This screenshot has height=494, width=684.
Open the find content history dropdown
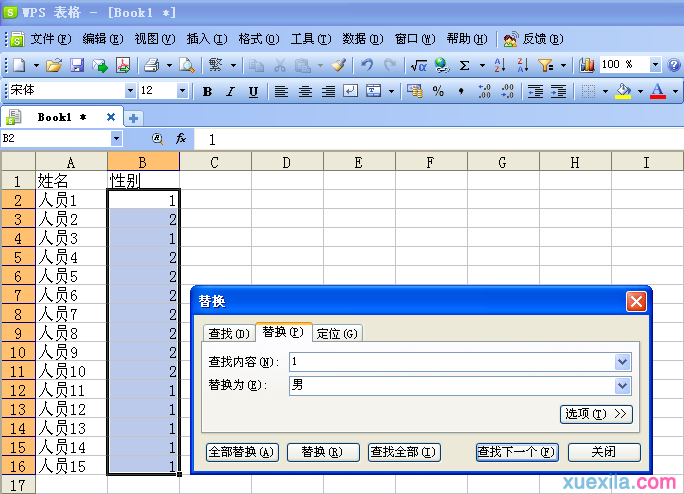(622, 362)
